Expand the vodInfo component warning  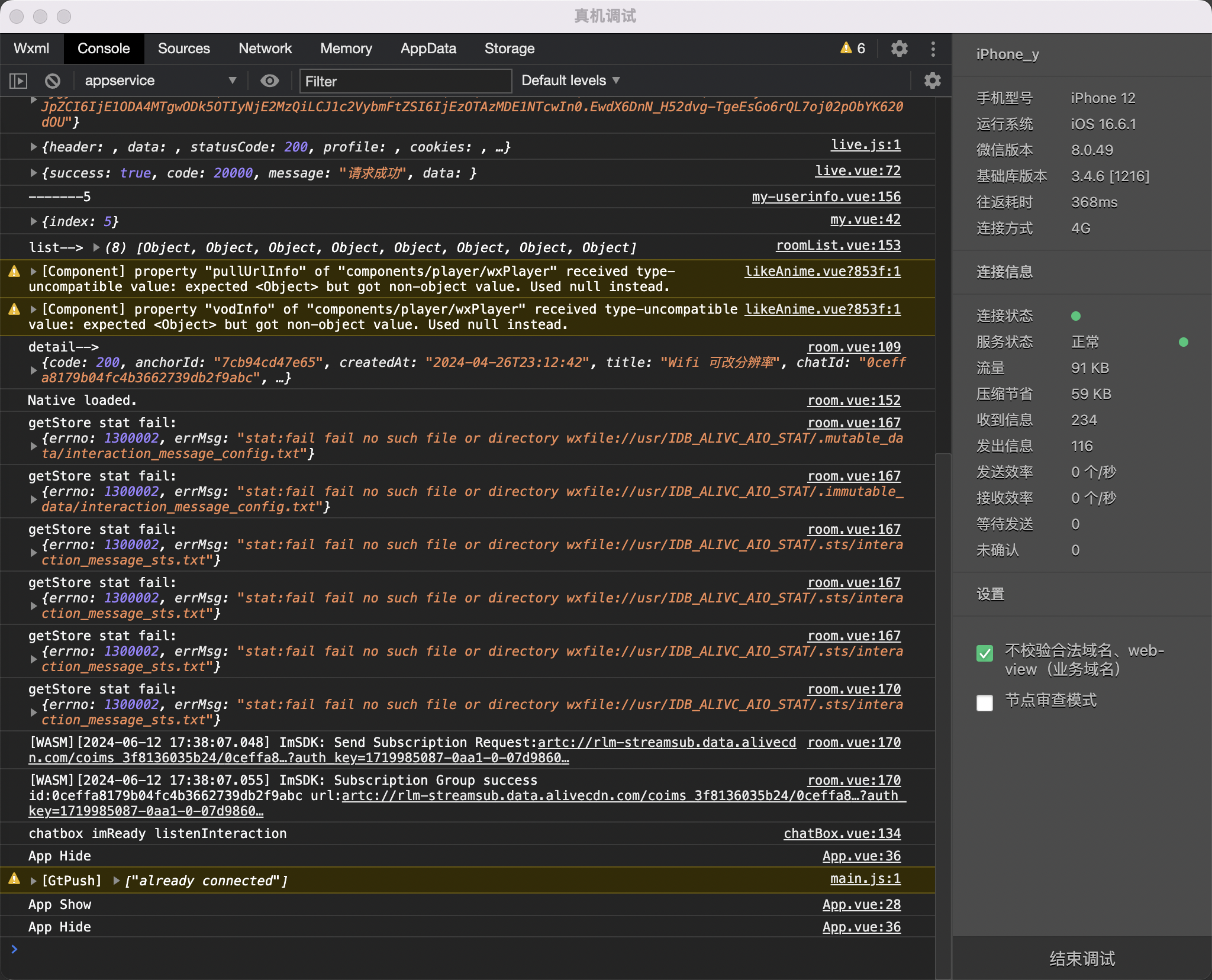click(x=34, y=310)
